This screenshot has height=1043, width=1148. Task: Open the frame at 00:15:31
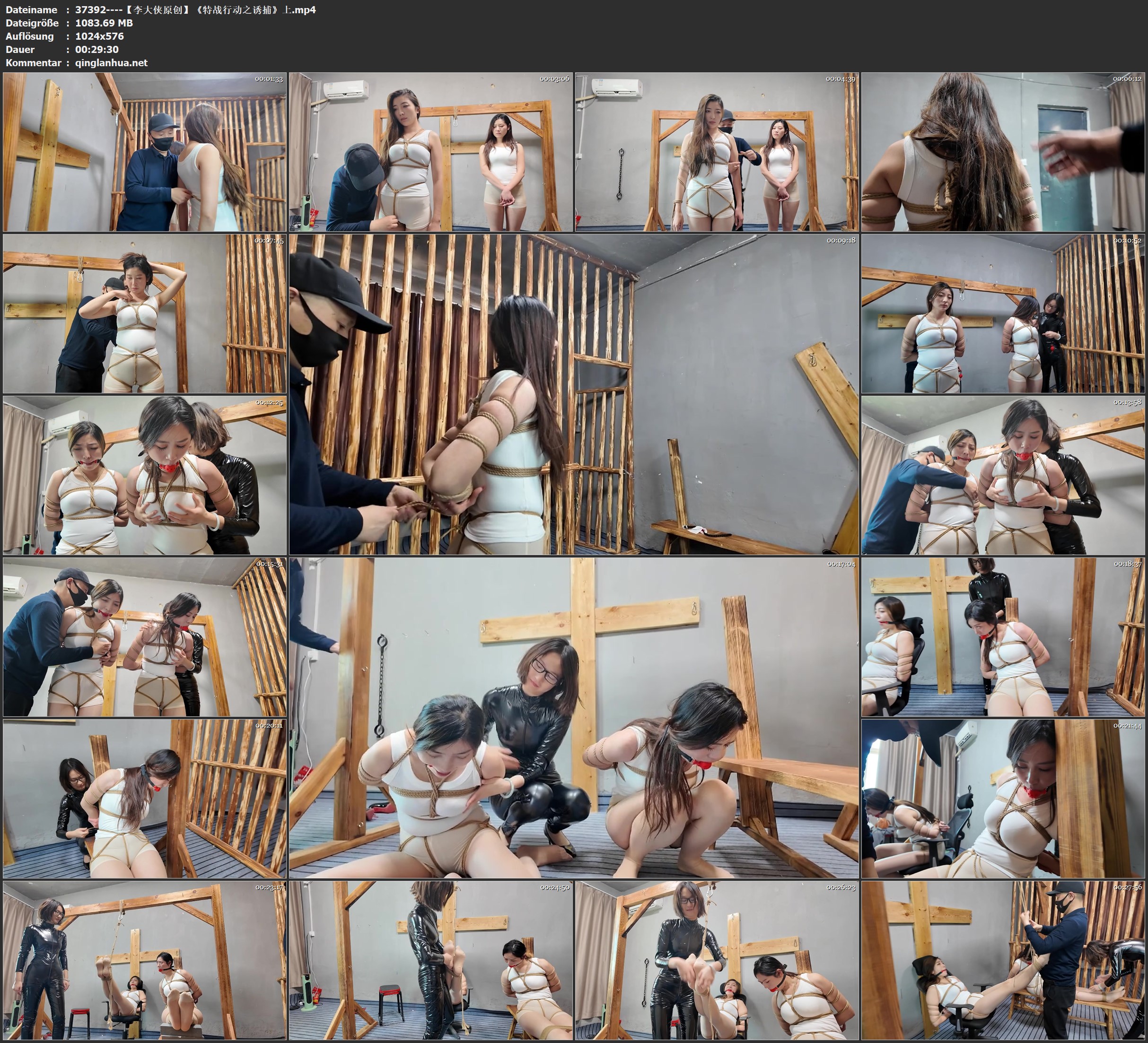coord(145,637)
